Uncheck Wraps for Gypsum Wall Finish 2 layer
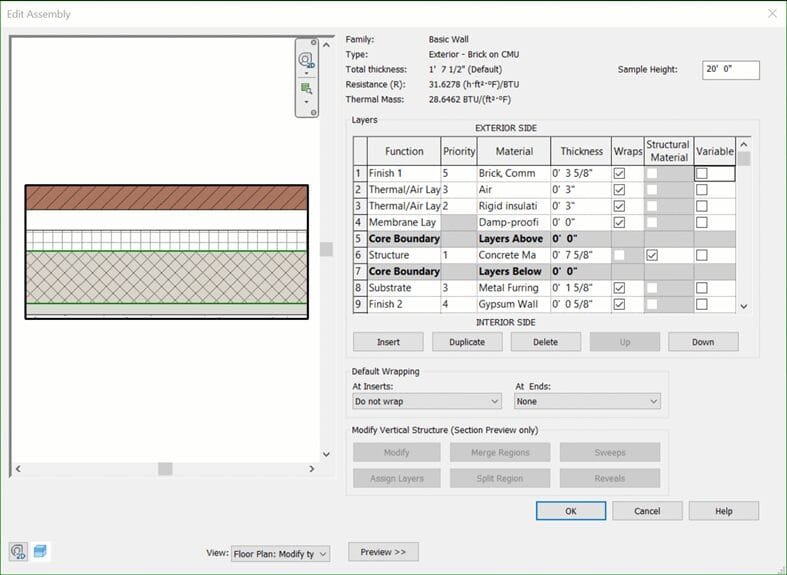Image resolution: width=787 pixels, height=575 pixels. click(620, 304)
